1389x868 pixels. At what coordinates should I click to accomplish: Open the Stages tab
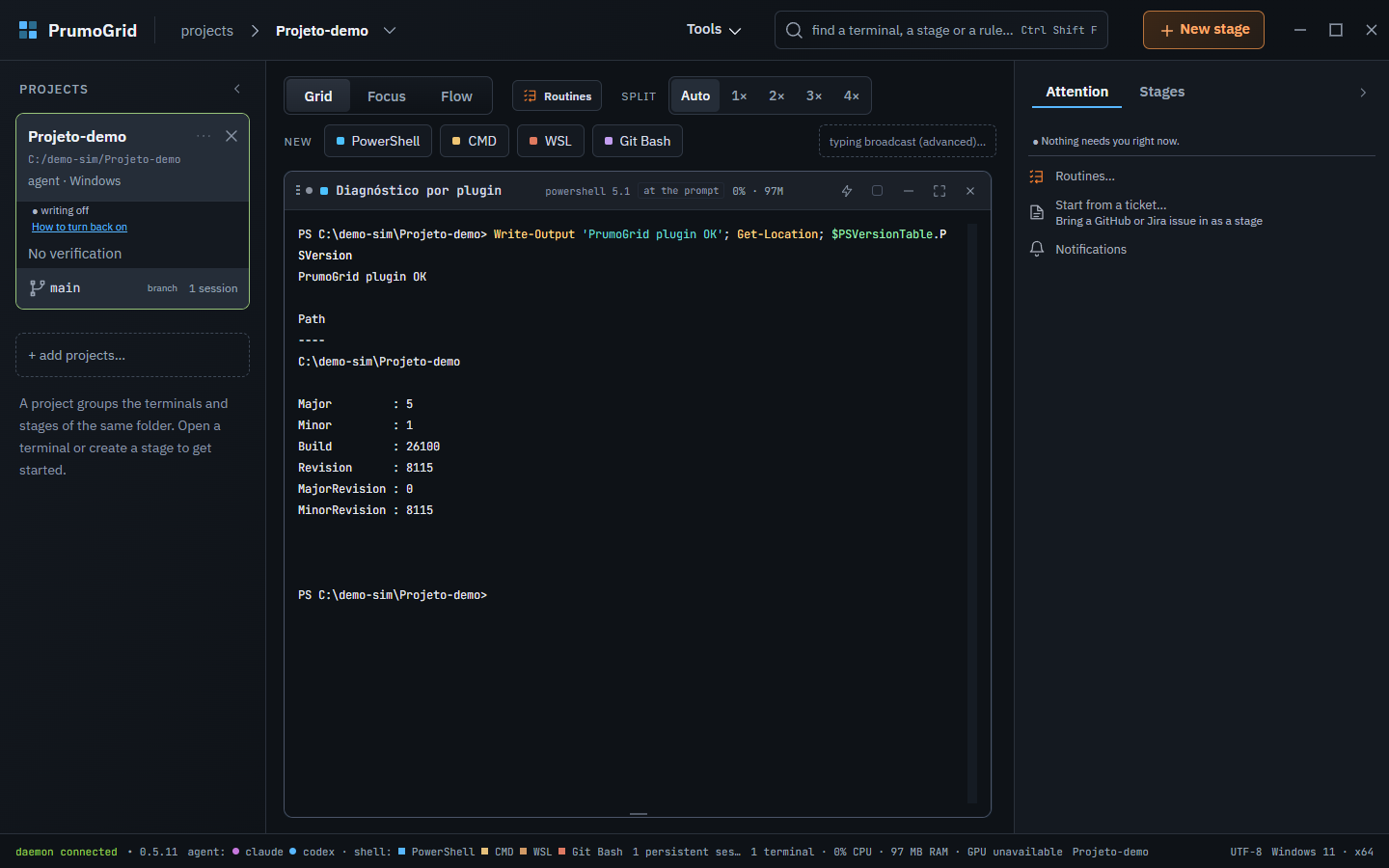pos(1162,92)
